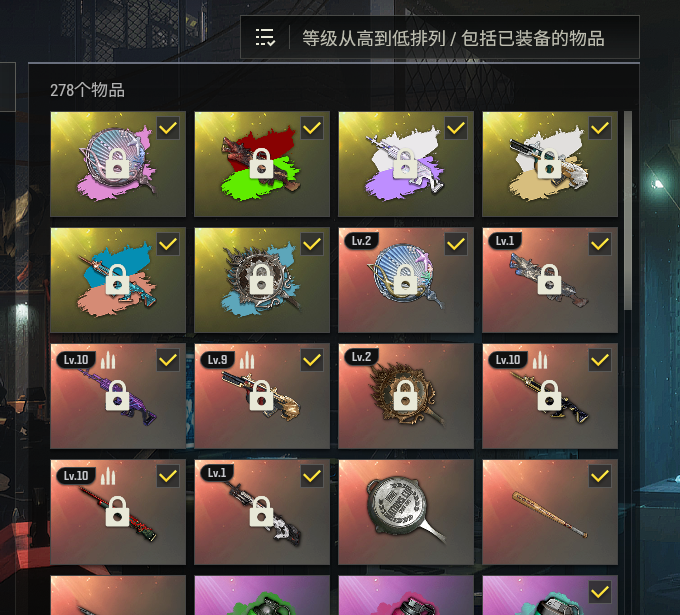This screenshot has height=615, width=680.
Task: Select the plain pan item
Action: (406, 512)
